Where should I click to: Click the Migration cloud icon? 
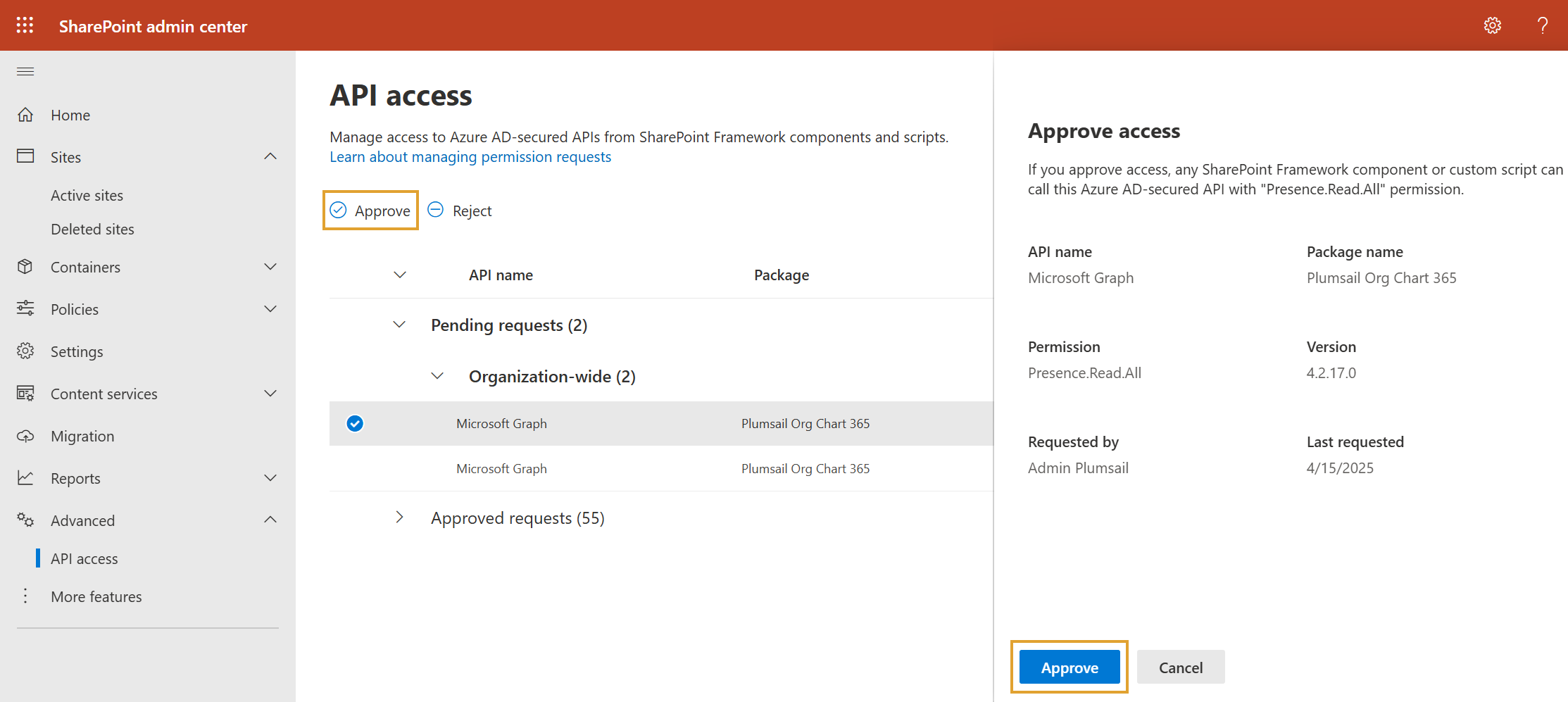click(x=25, y=436)
